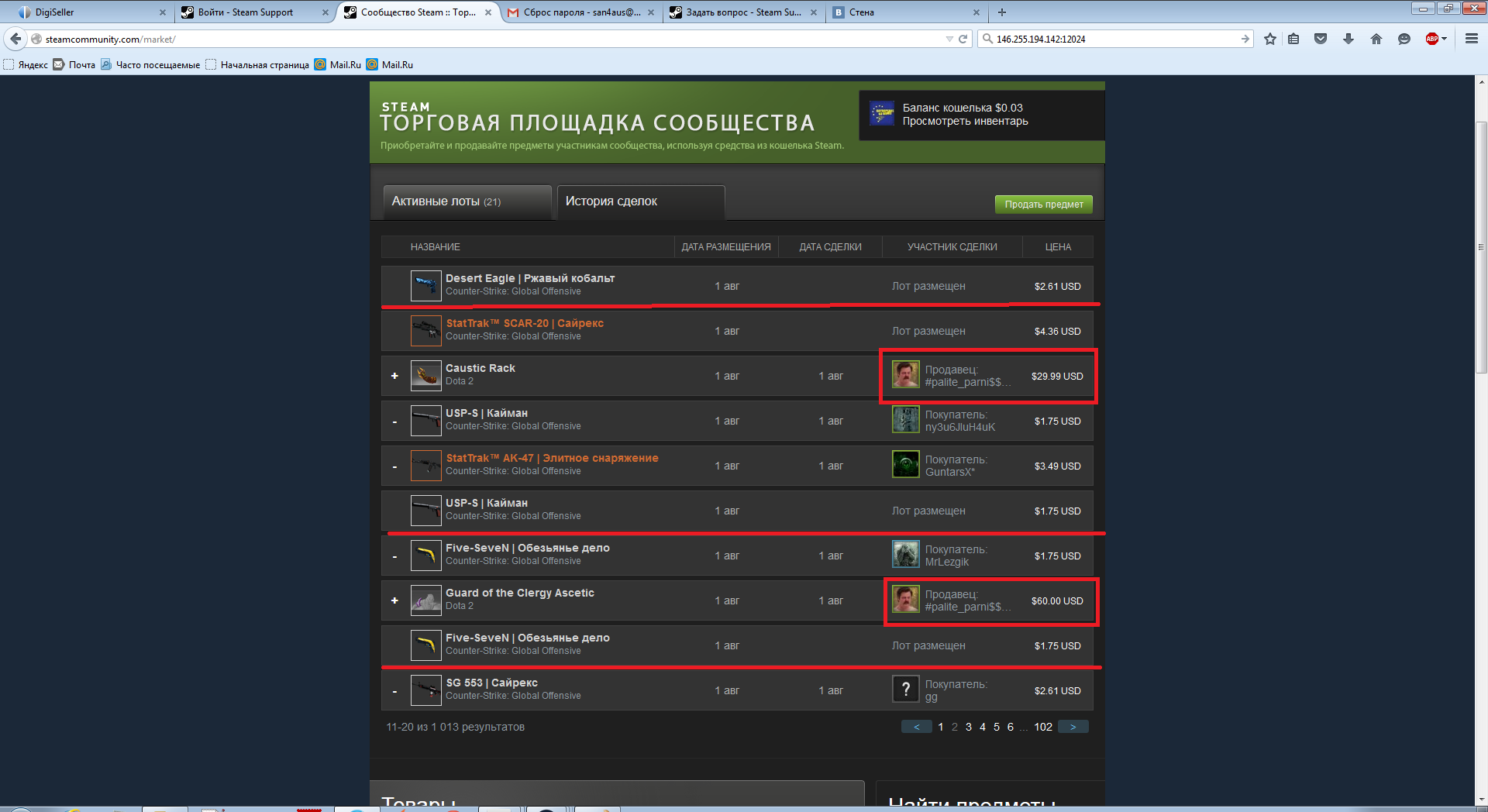Screen dimensions: 1488x812
Task: Click the Adblock Plus icon
Action: coord(1432,39)
